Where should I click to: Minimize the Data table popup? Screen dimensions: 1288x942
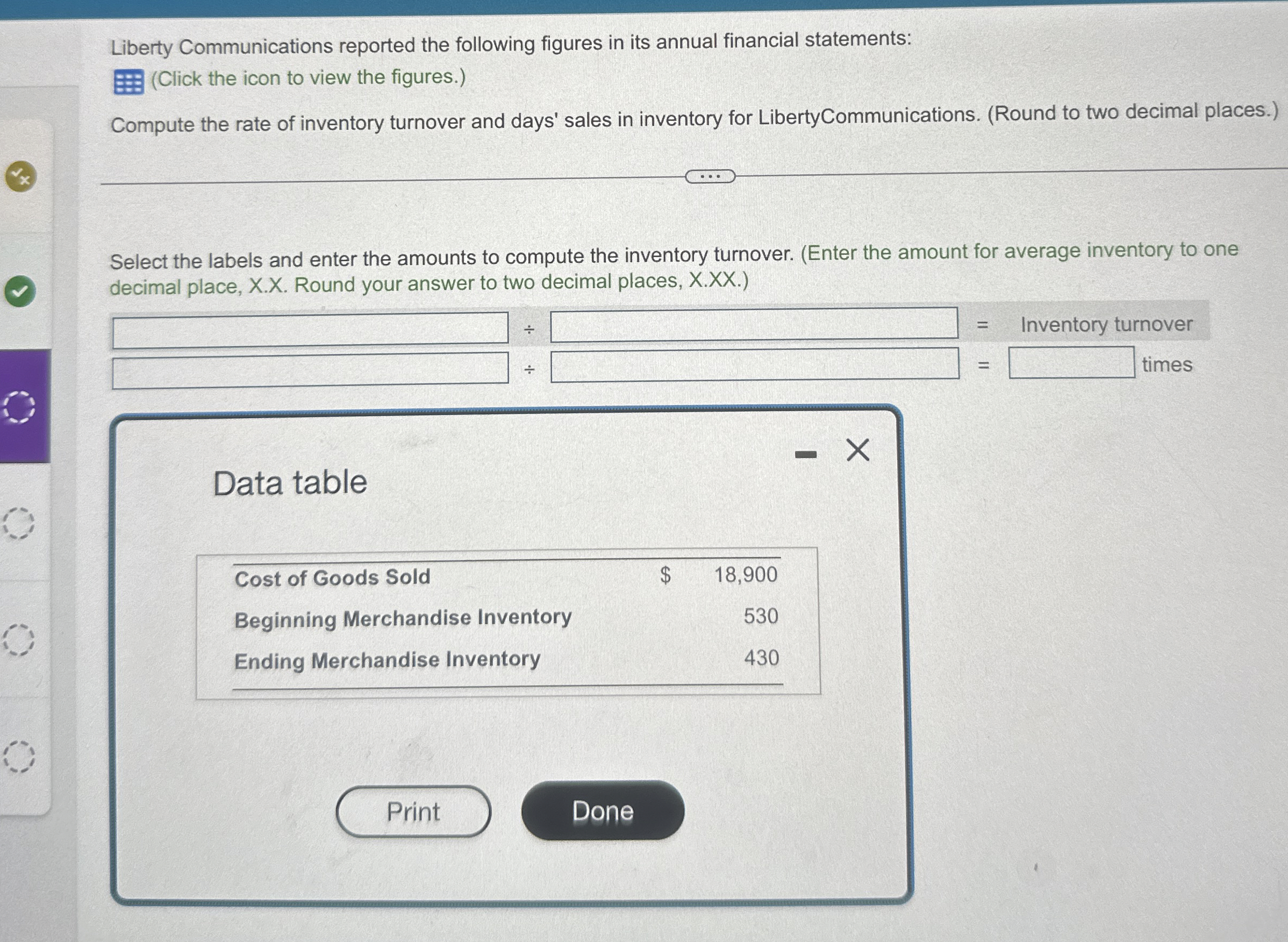806,454
